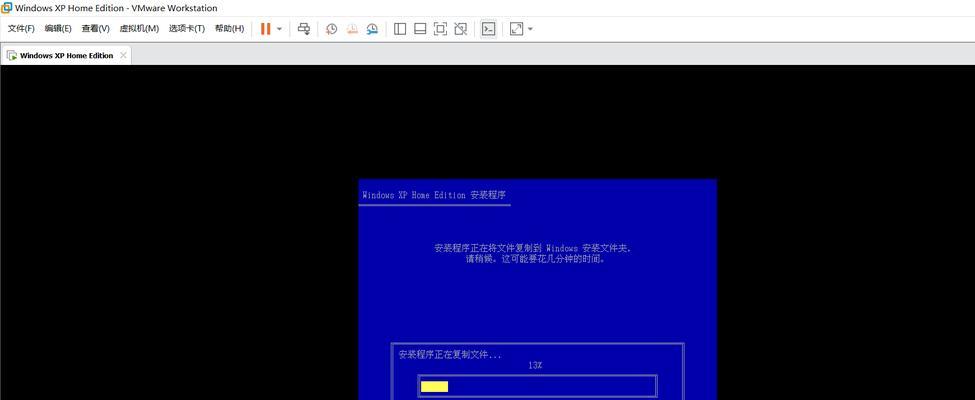This screenshot has height=400, width=975.
Task: Open the 查看(V) menu
Action: 95,29
